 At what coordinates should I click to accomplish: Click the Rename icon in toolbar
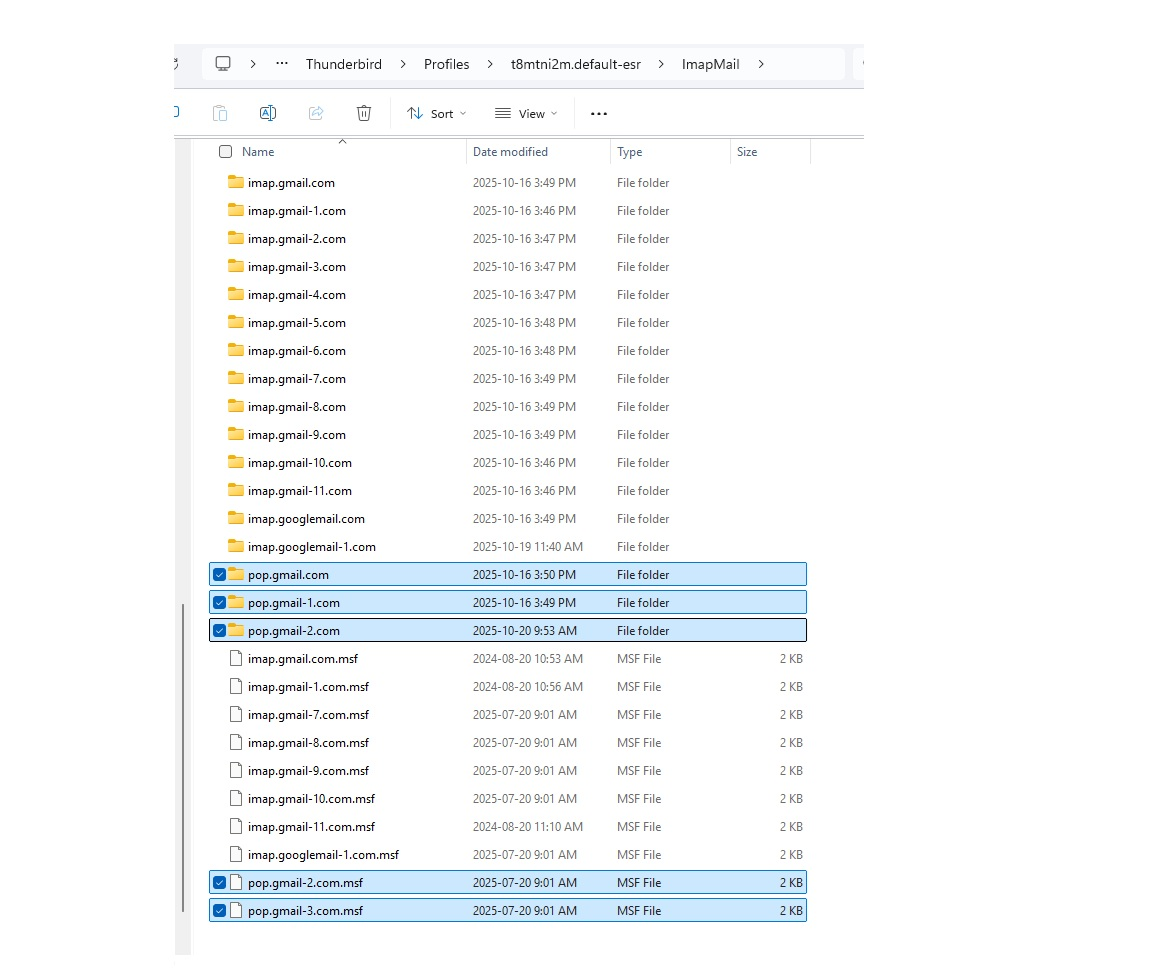click(x=268, y=113)
